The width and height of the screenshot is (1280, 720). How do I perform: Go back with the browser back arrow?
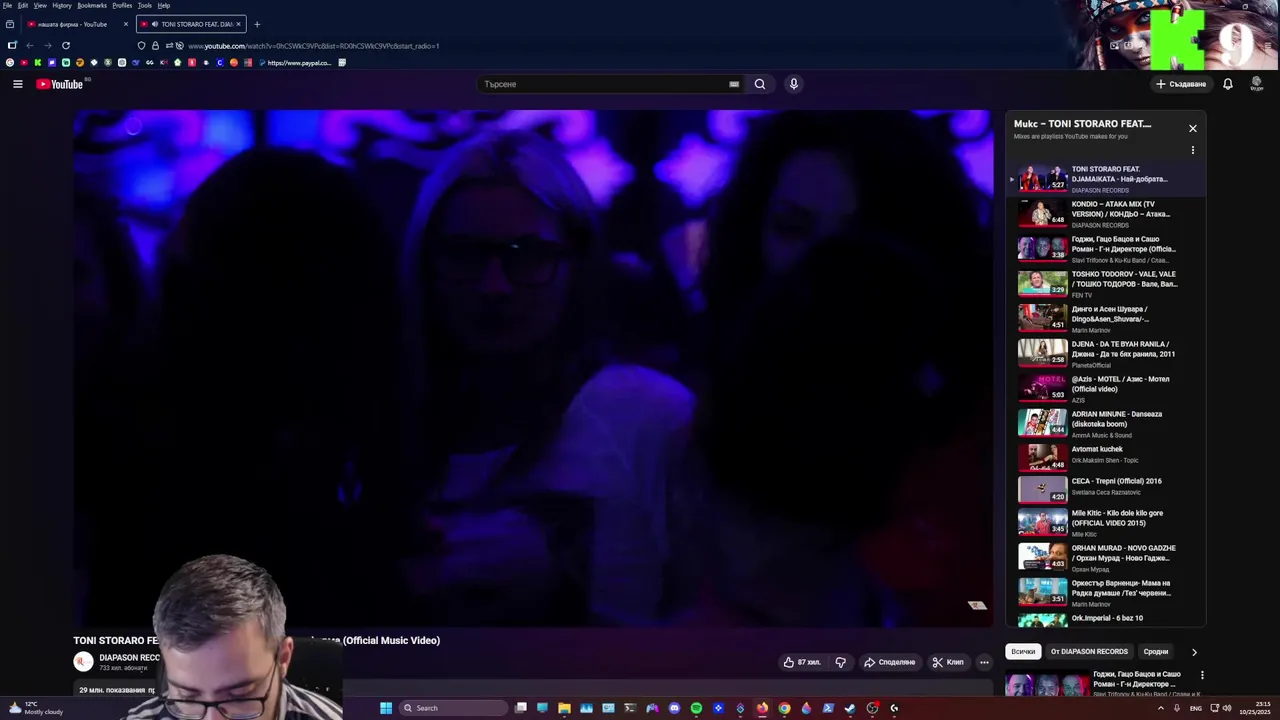click(x=30, y=45)
